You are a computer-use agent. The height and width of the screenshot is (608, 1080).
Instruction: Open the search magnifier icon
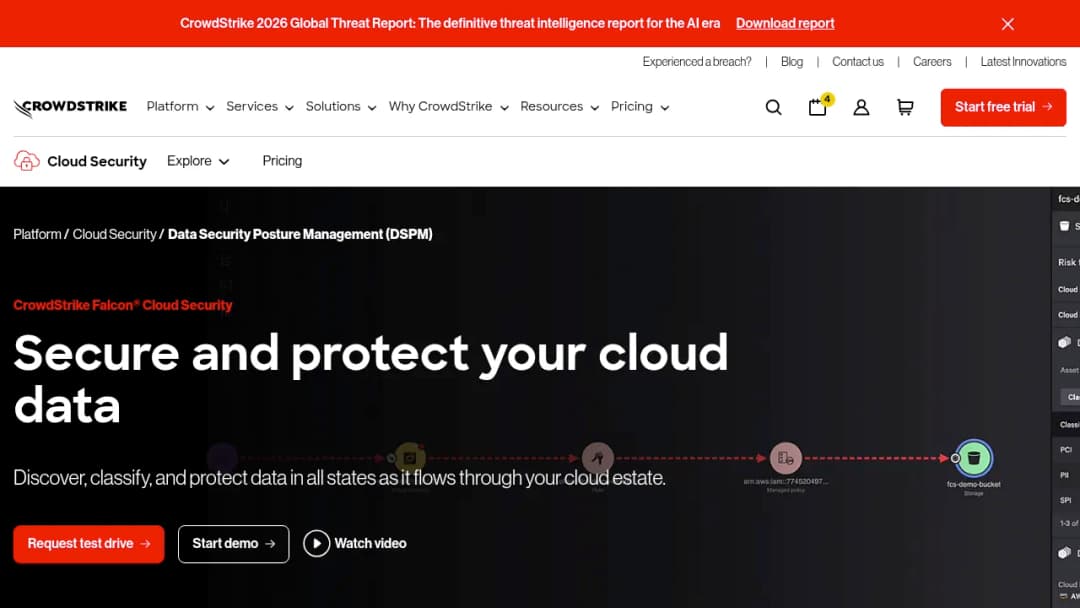(x=773, y=107)
